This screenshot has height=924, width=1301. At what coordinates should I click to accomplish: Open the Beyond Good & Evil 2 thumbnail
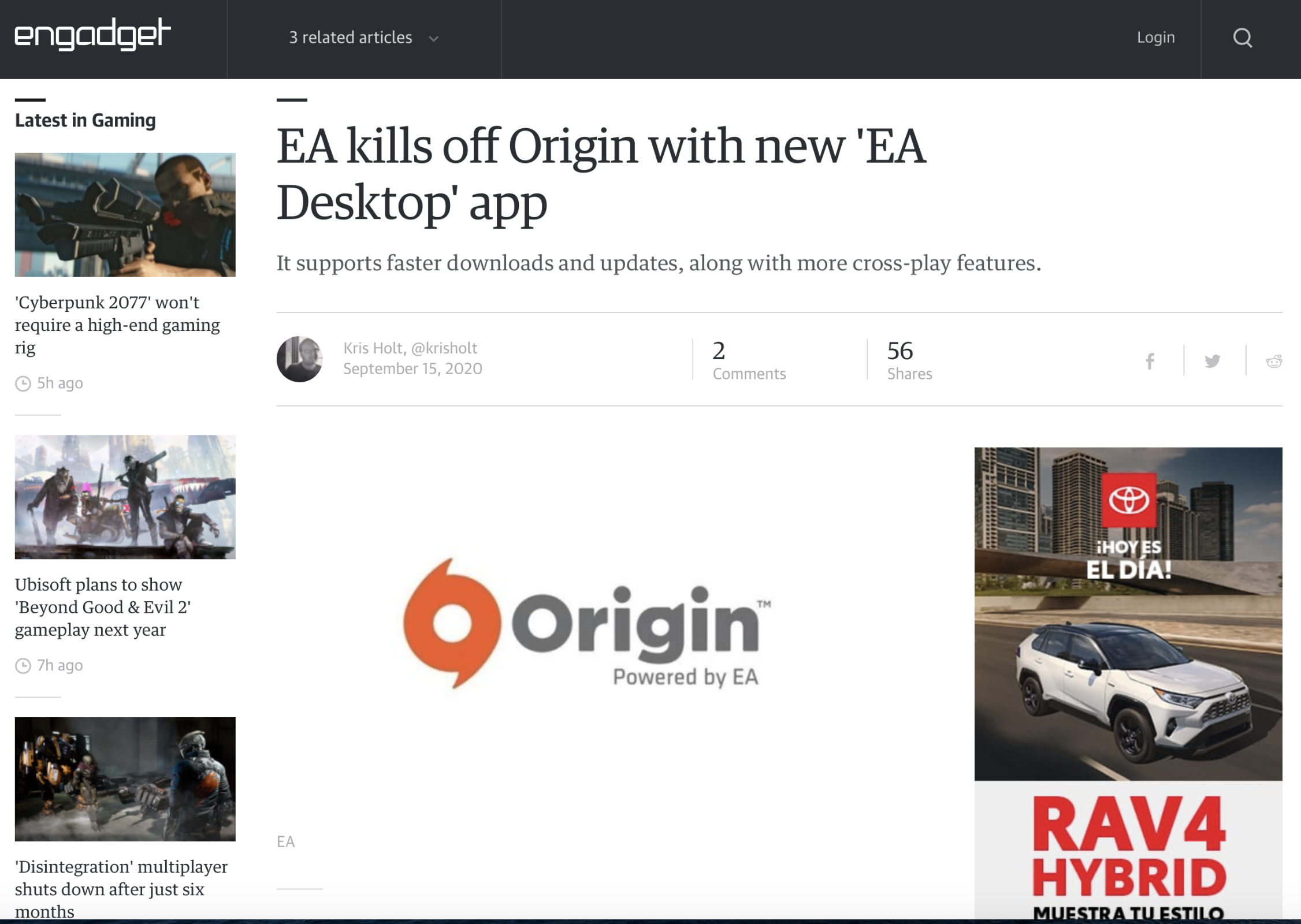(125, 497)
